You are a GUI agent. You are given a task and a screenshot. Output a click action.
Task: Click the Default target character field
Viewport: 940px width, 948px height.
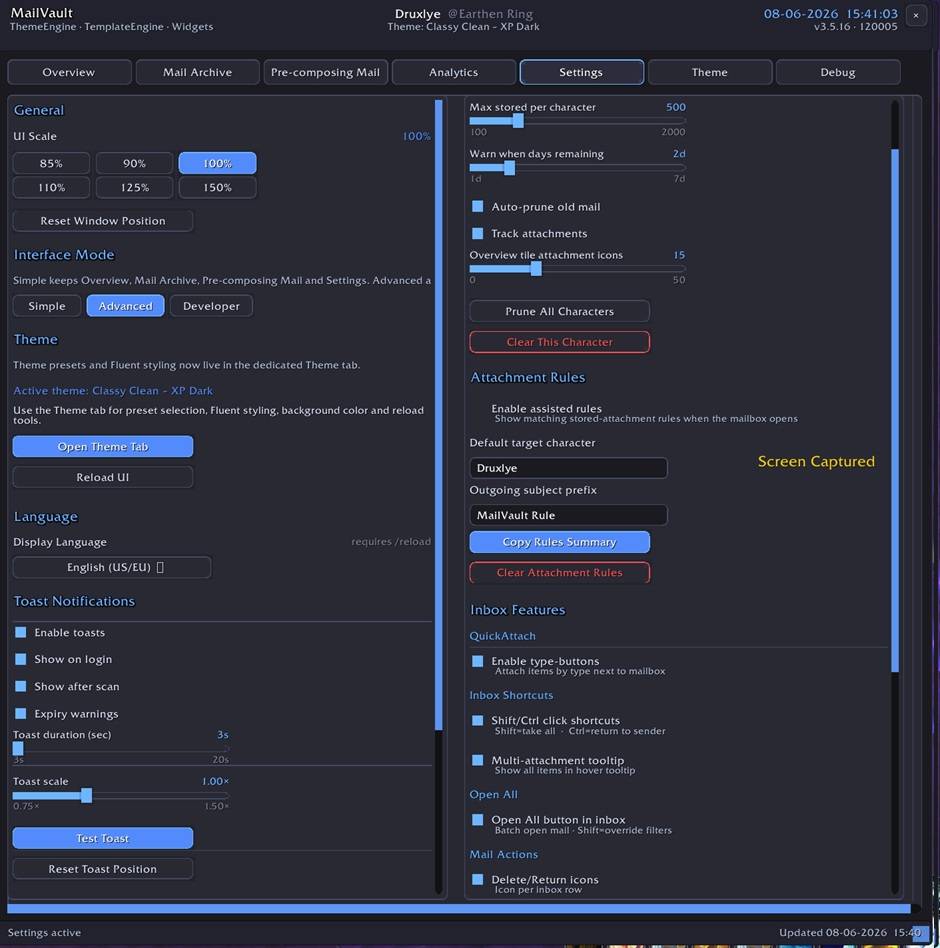(x=568, y=468)
